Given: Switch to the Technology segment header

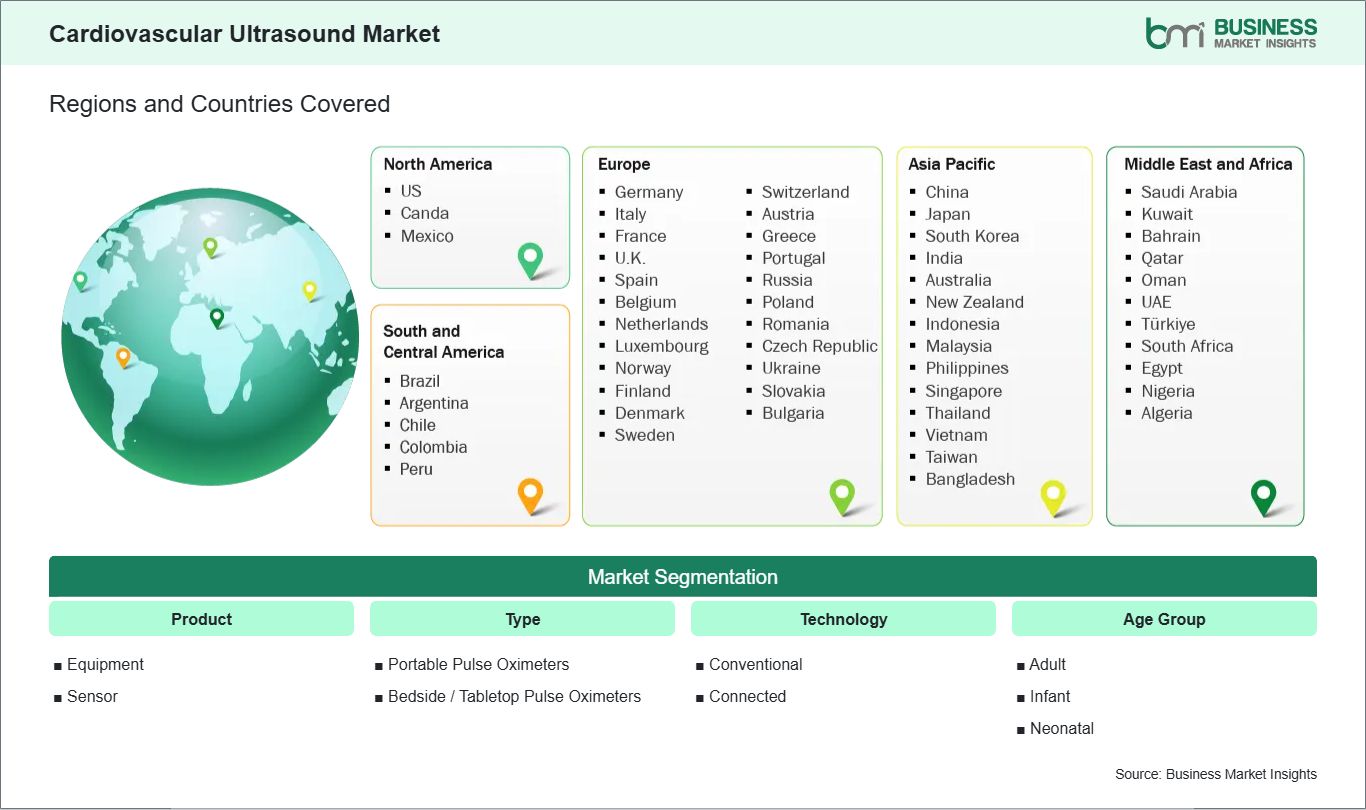Looking at the screenshot, I should pos(843,619).
